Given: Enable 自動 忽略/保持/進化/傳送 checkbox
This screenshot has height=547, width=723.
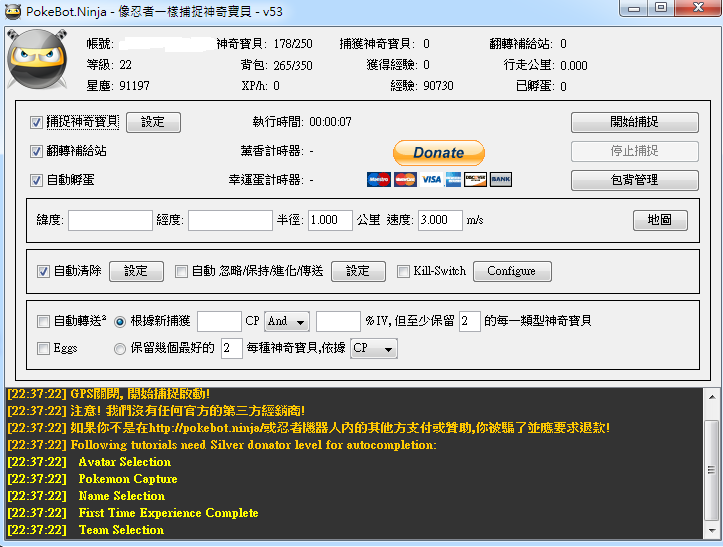Looking at the screenshot, I should (181, 271).
